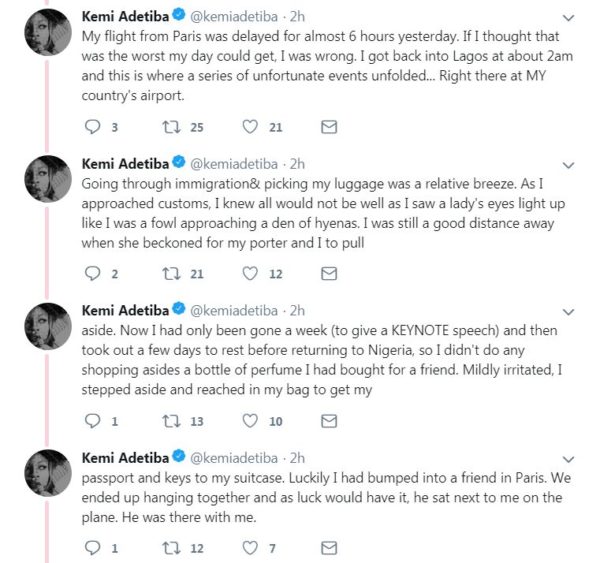Retweet the tweet with 21 retweets

[x=171, y=274]
